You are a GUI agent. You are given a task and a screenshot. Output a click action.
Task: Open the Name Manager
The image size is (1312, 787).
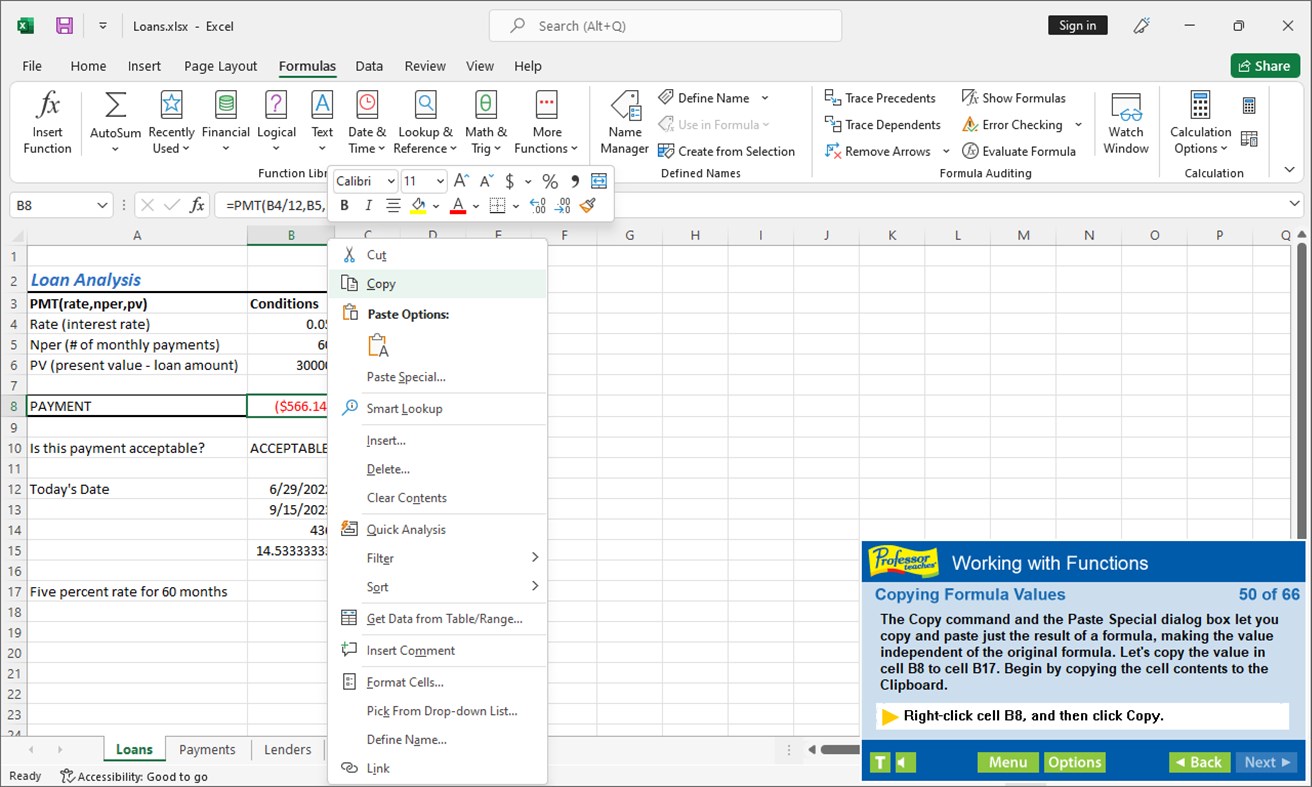[624, 120]
